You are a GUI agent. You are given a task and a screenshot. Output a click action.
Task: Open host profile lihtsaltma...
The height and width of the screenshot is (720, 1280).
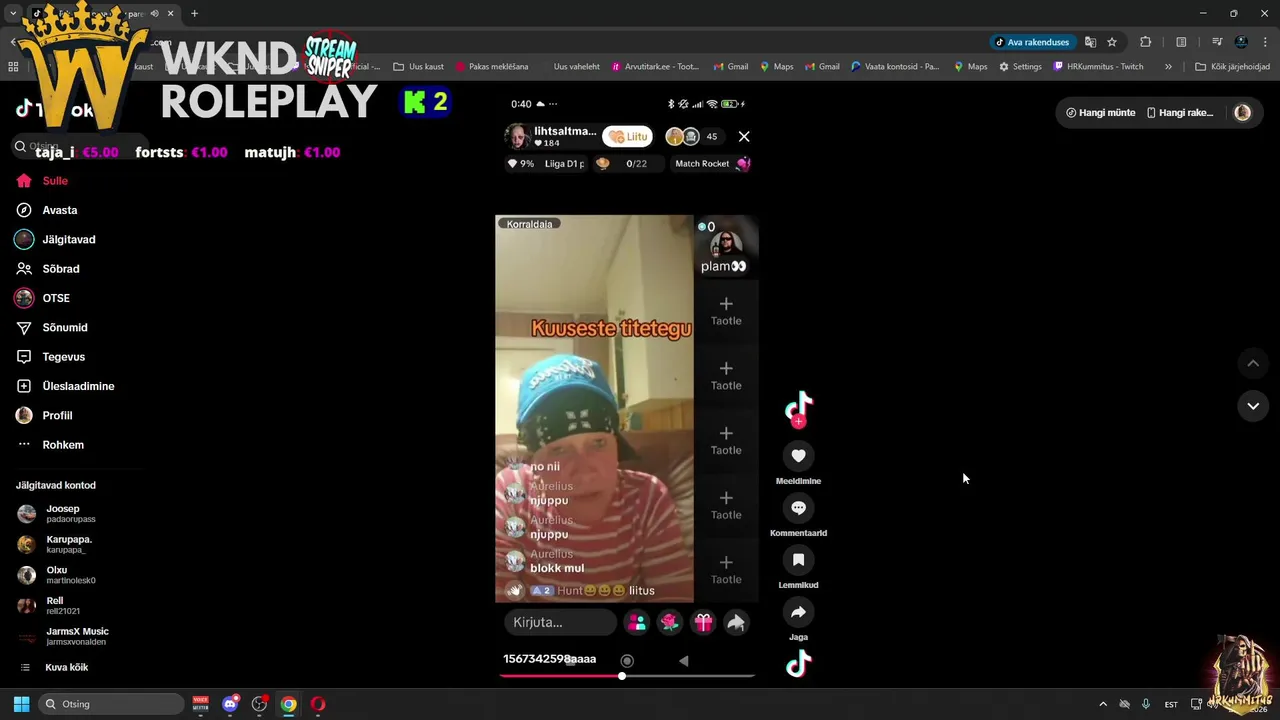pos(551,137)
